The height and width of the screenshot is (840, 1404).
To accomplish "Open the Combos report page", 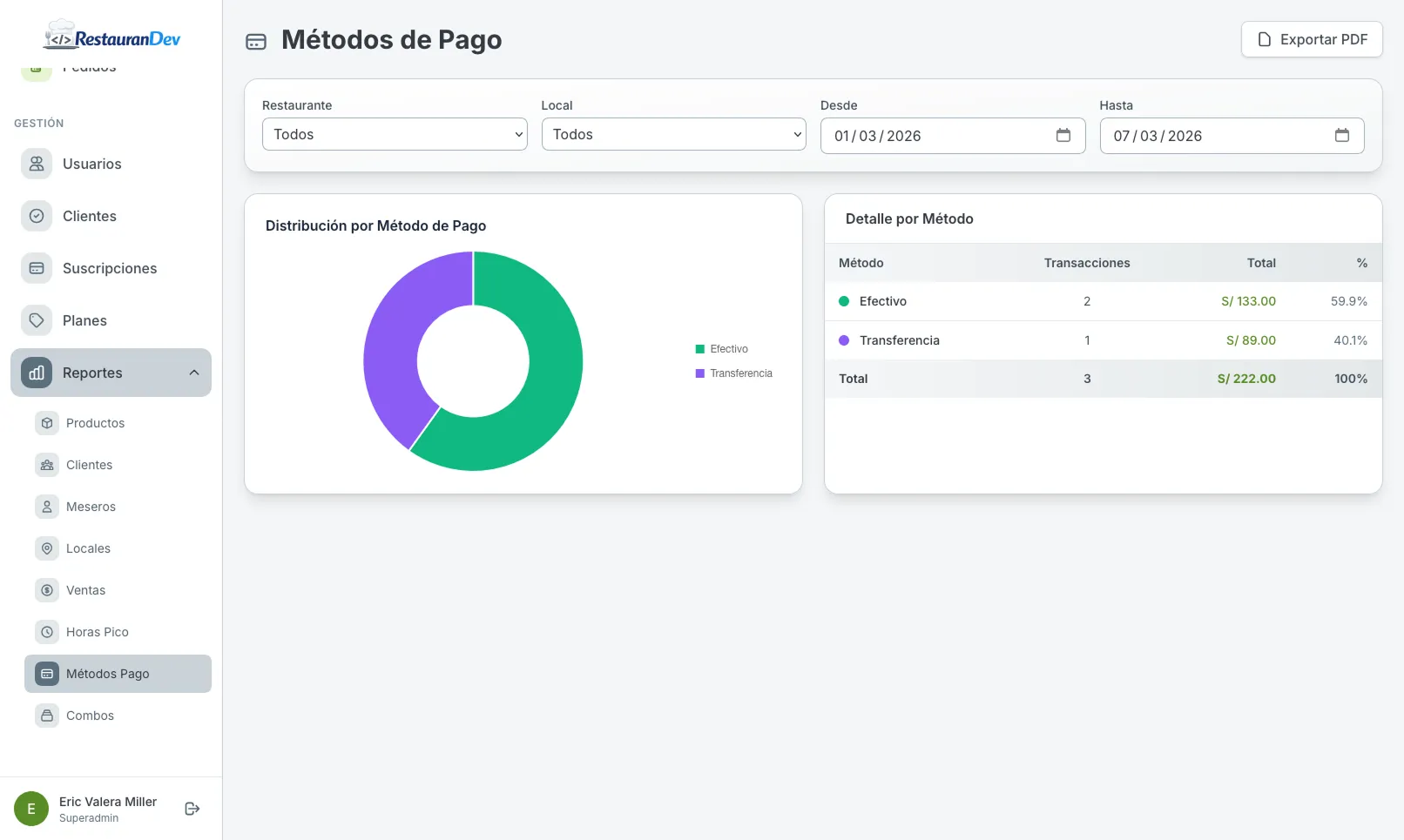I will (90, 716).
